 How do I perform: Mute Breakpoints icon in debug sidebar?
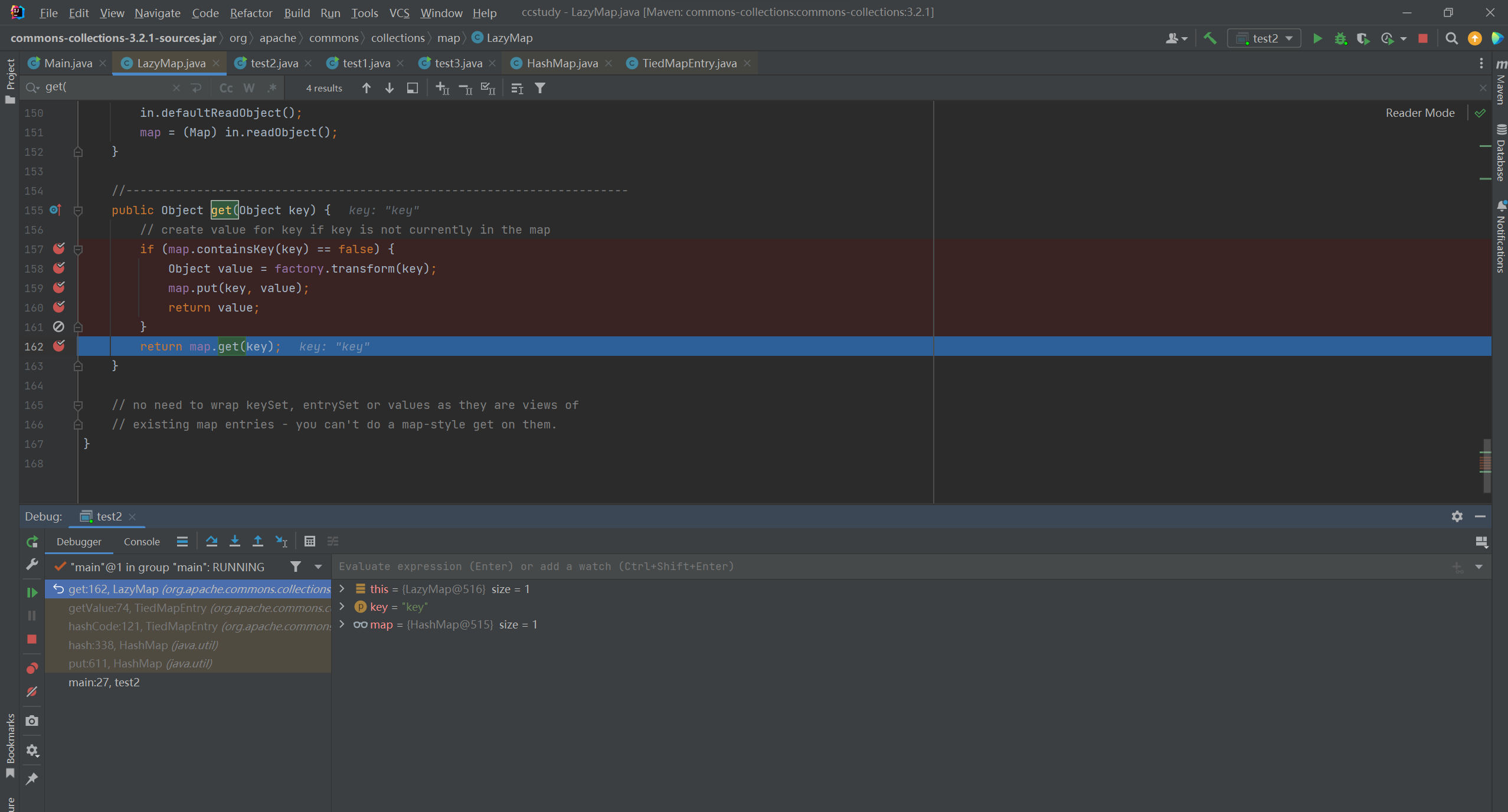(32, 692)
